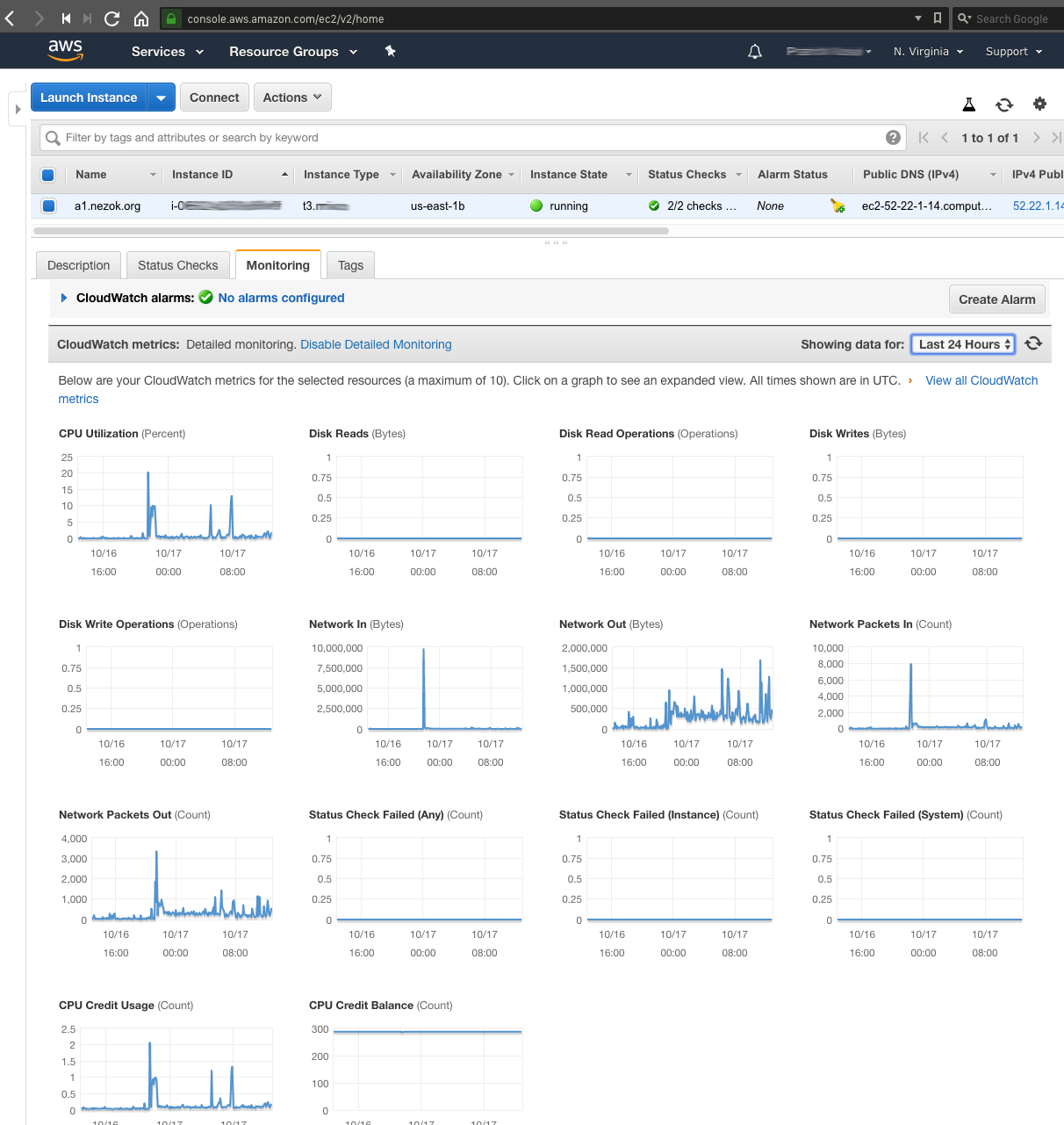Go to previous page of instances
Screen dimensions: 1064x1125
click(x=945, y=137)
